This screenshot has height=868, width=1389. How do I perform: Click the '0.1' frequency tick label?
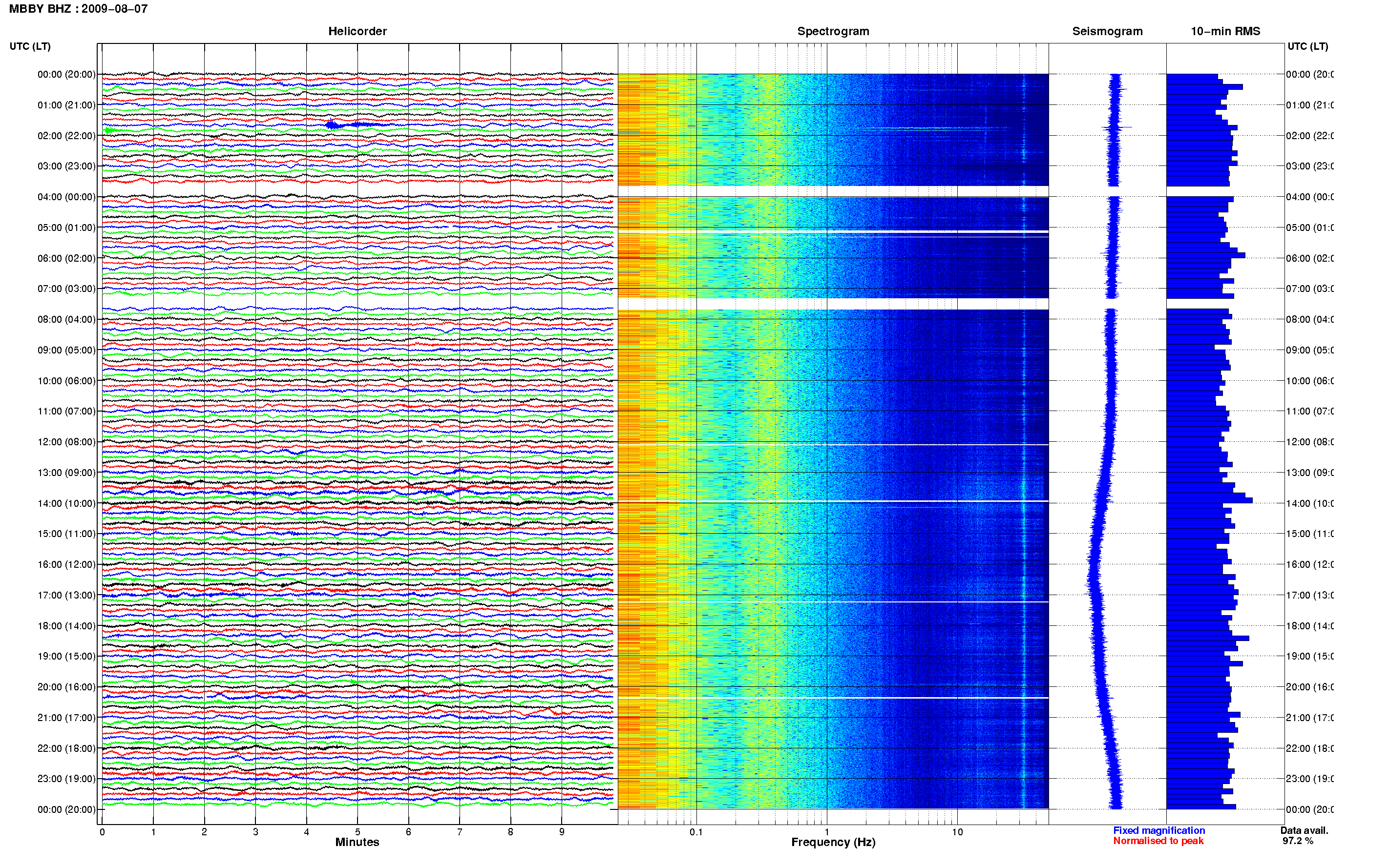696,831
